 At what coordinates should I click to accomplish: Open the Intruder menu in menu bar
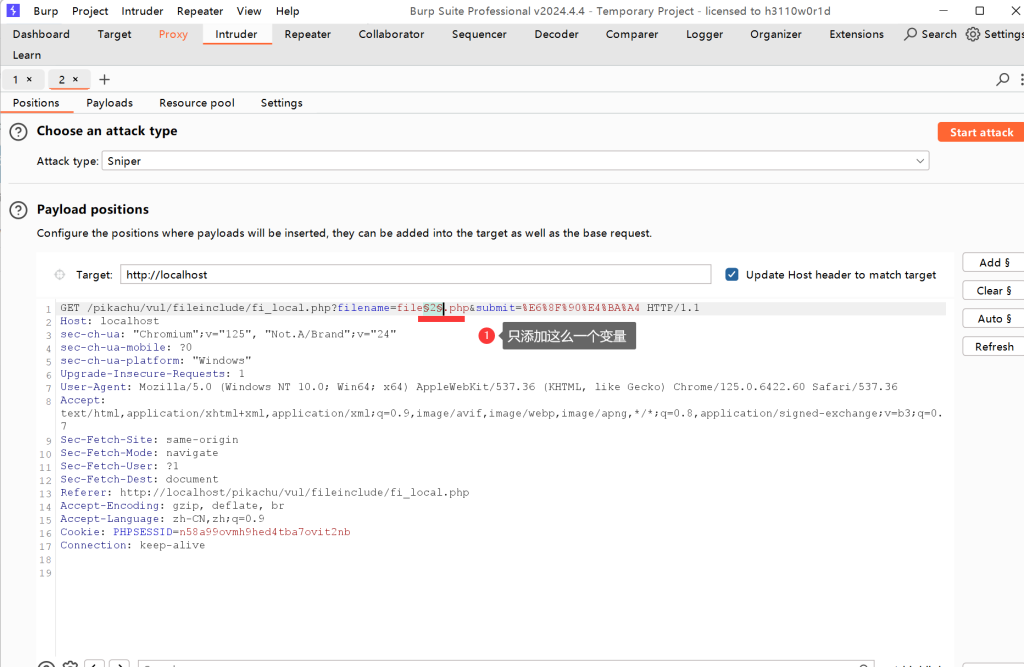tap(142, 11)
